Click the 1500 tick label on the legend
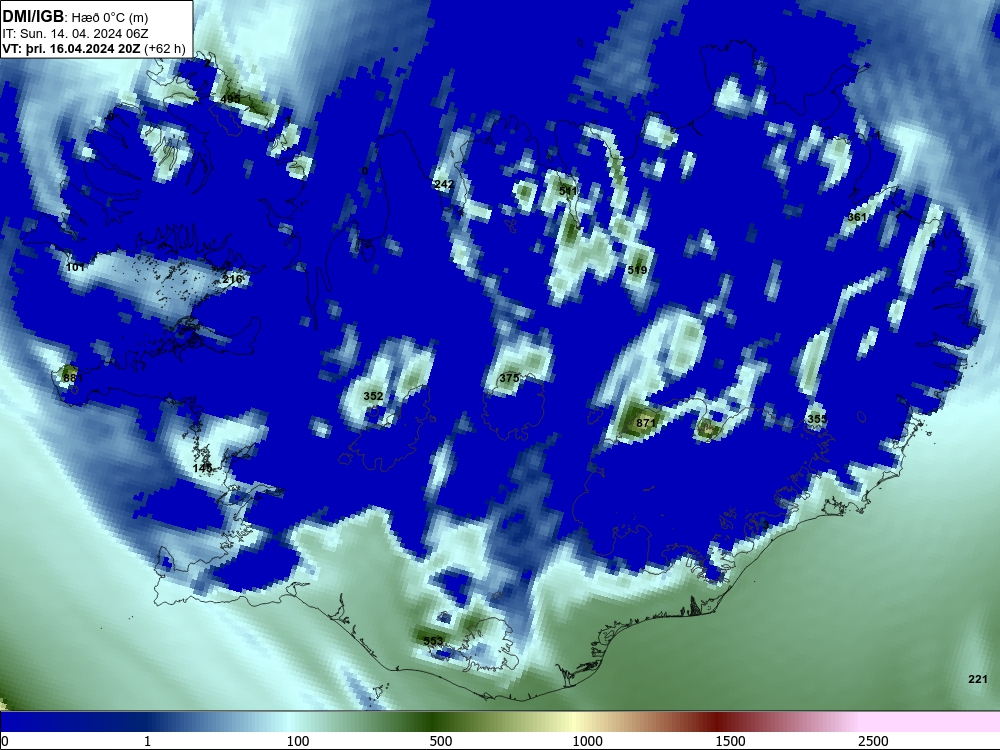The image size is (1000, 750). pos(730,741)
